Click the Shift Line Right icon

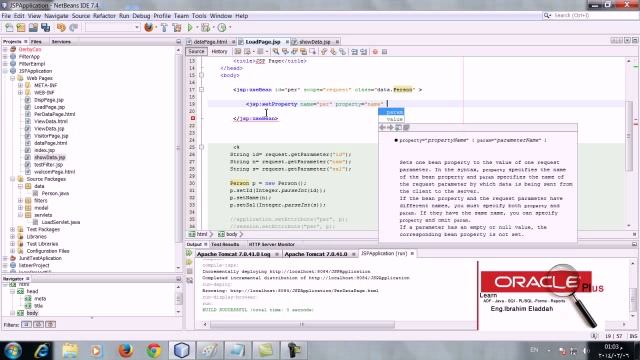tap(363, 51)
